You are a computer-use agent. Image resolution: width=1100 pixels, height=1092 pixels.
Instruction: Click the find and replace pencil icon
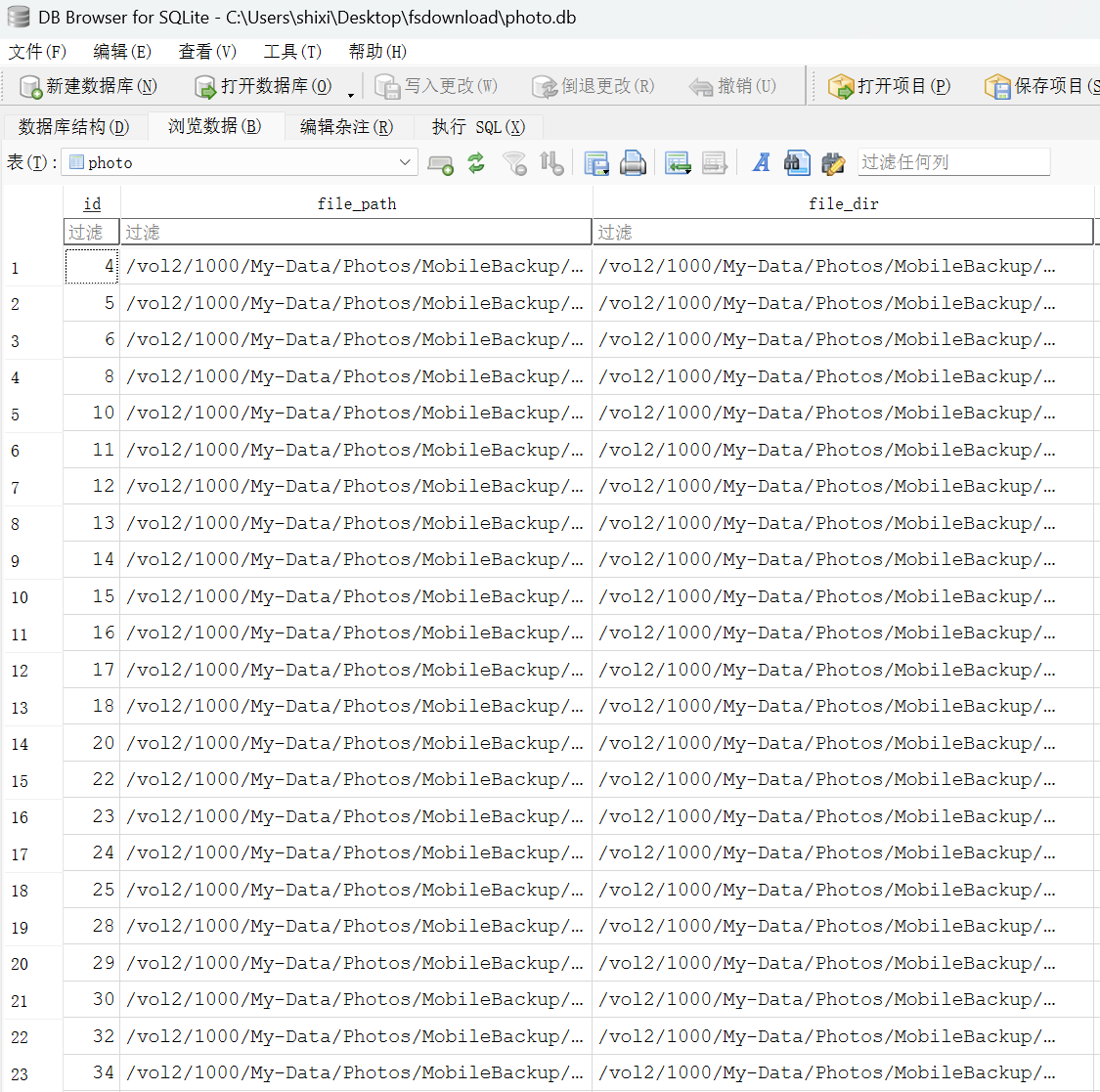coord(833,163)
